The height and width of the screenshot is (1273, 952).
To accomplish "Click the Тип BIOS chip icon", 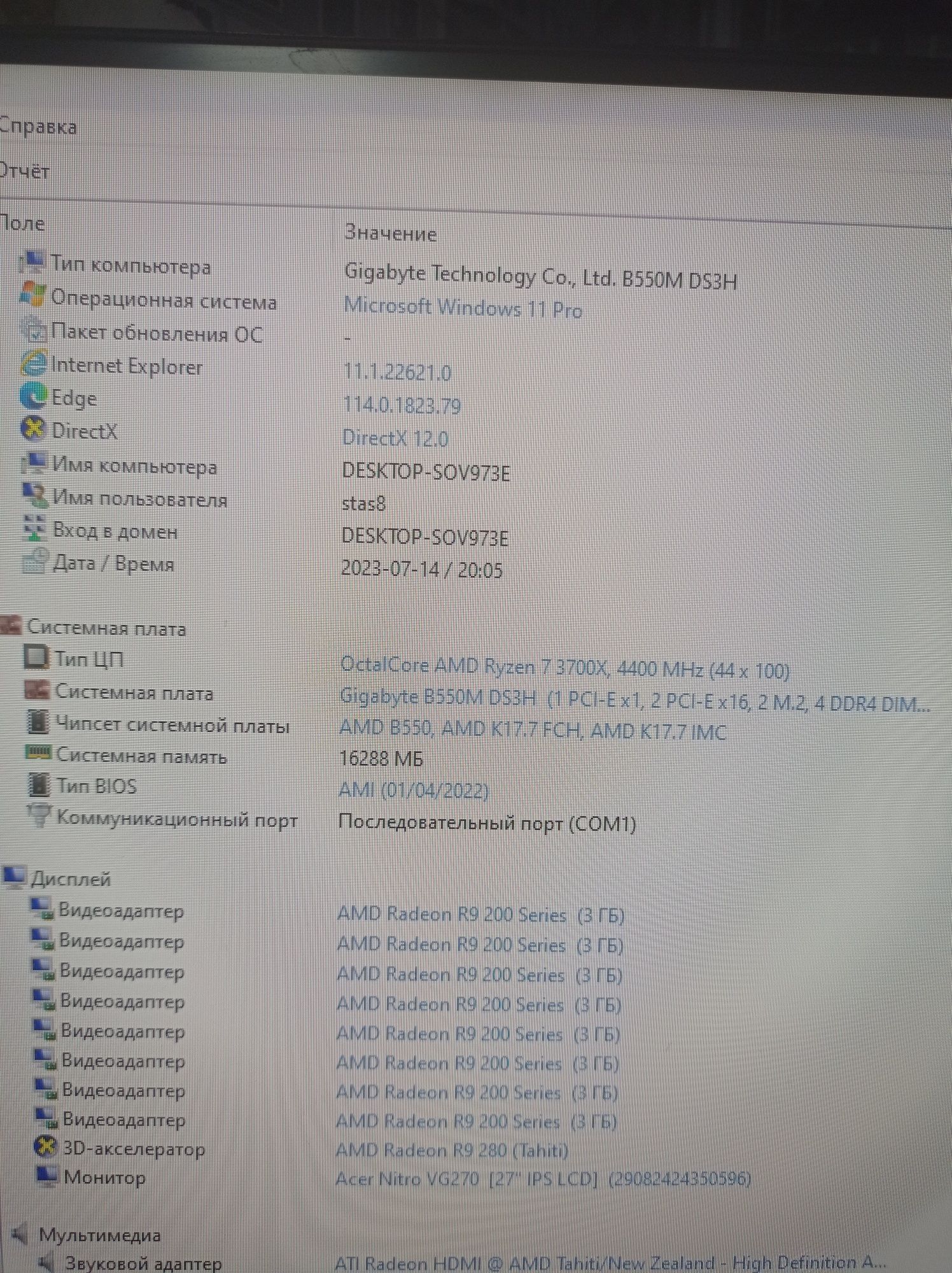I will coord(39,785).
